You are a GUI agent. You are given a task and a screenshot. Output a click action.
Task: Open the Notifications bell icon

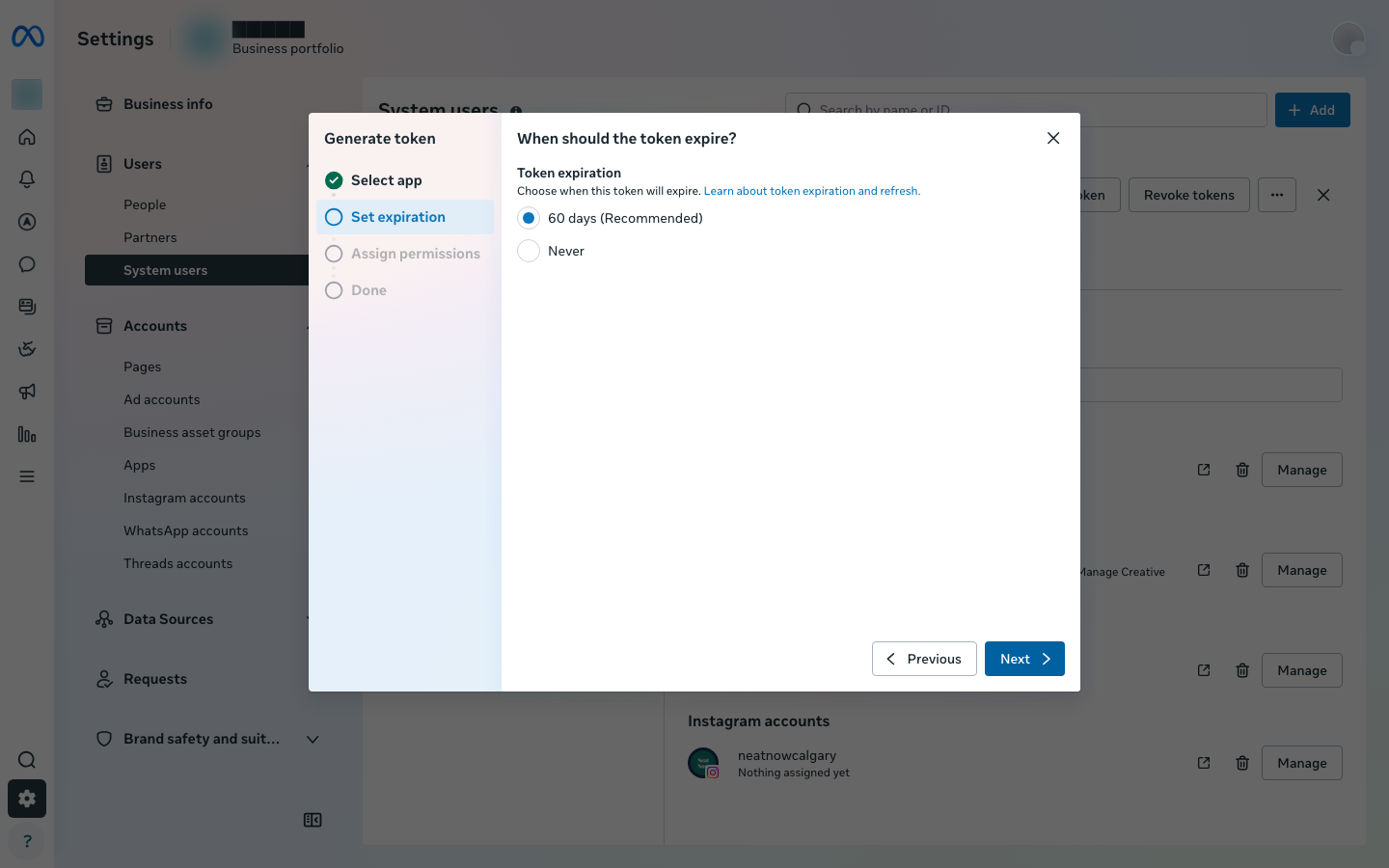tap(27, 179)
